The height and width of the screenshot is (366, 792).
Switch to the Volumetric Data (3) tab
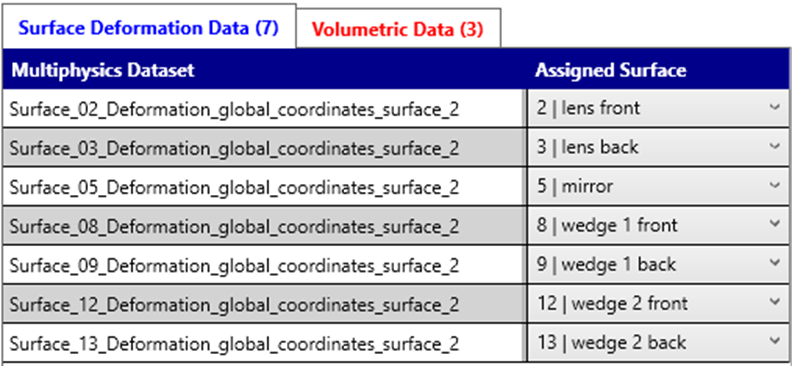click(x=398, y=29)
